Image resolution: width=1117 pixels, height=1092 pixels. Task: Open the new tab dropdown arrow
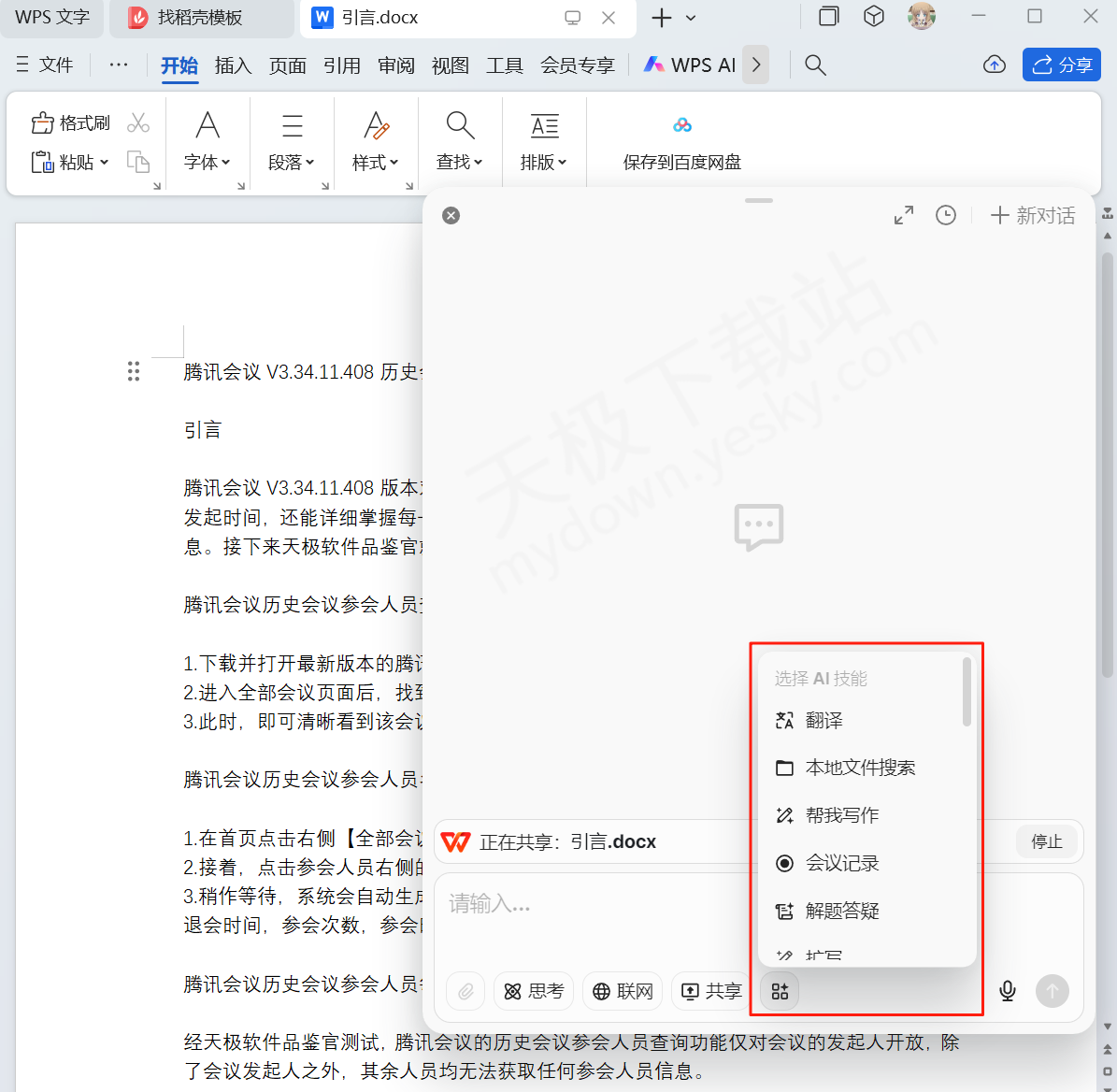(x=690, y=18)
